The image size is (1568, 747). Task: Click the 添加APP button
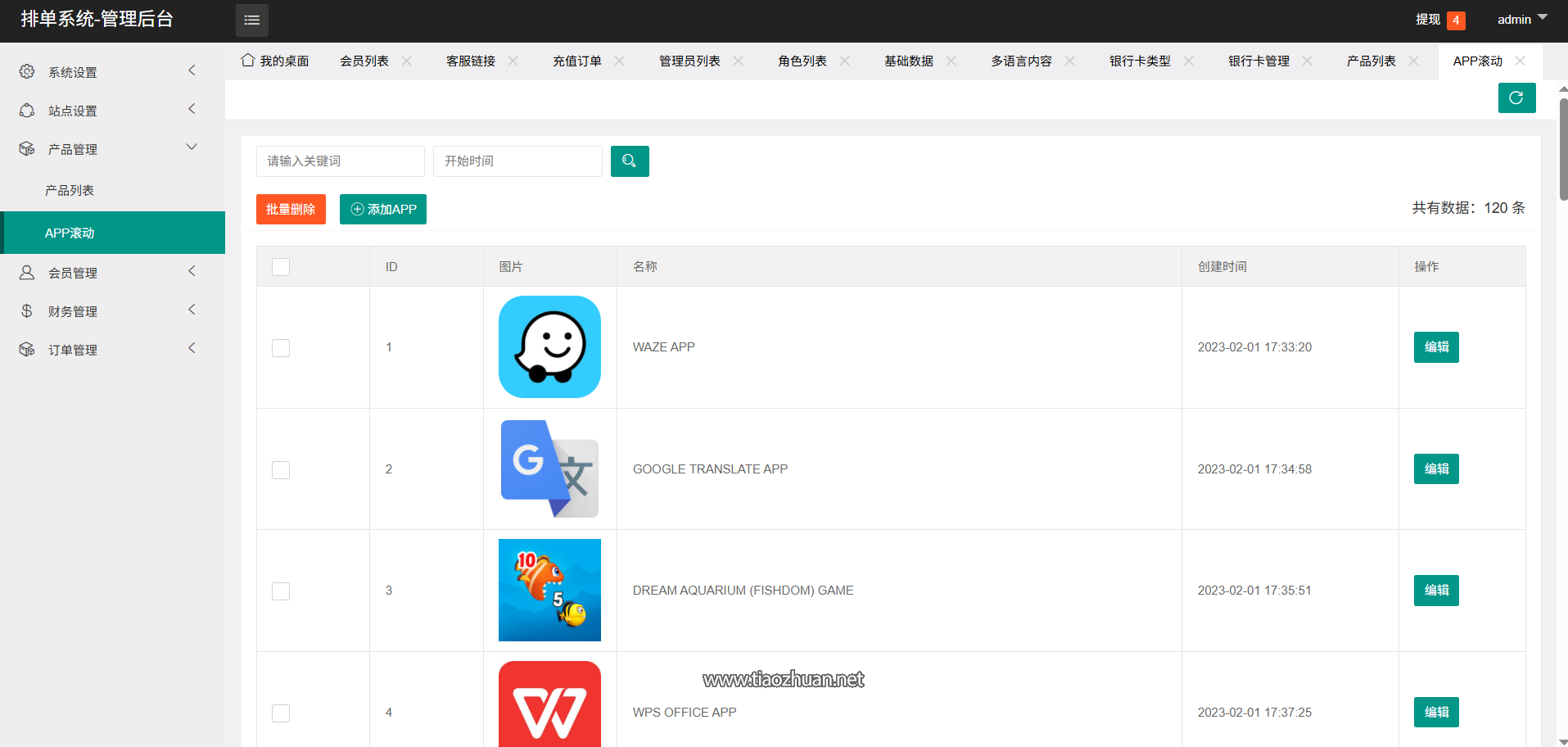click(382, 210)
